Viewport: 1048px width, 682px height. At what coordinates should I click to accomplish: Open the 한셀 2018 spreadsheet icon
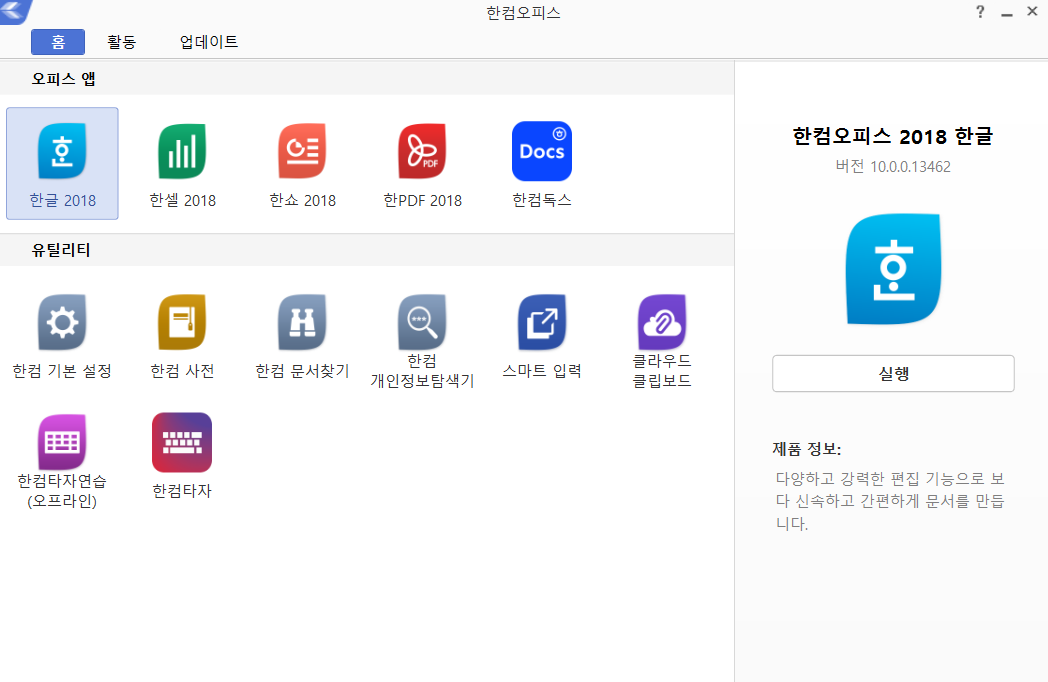(182, 151)
